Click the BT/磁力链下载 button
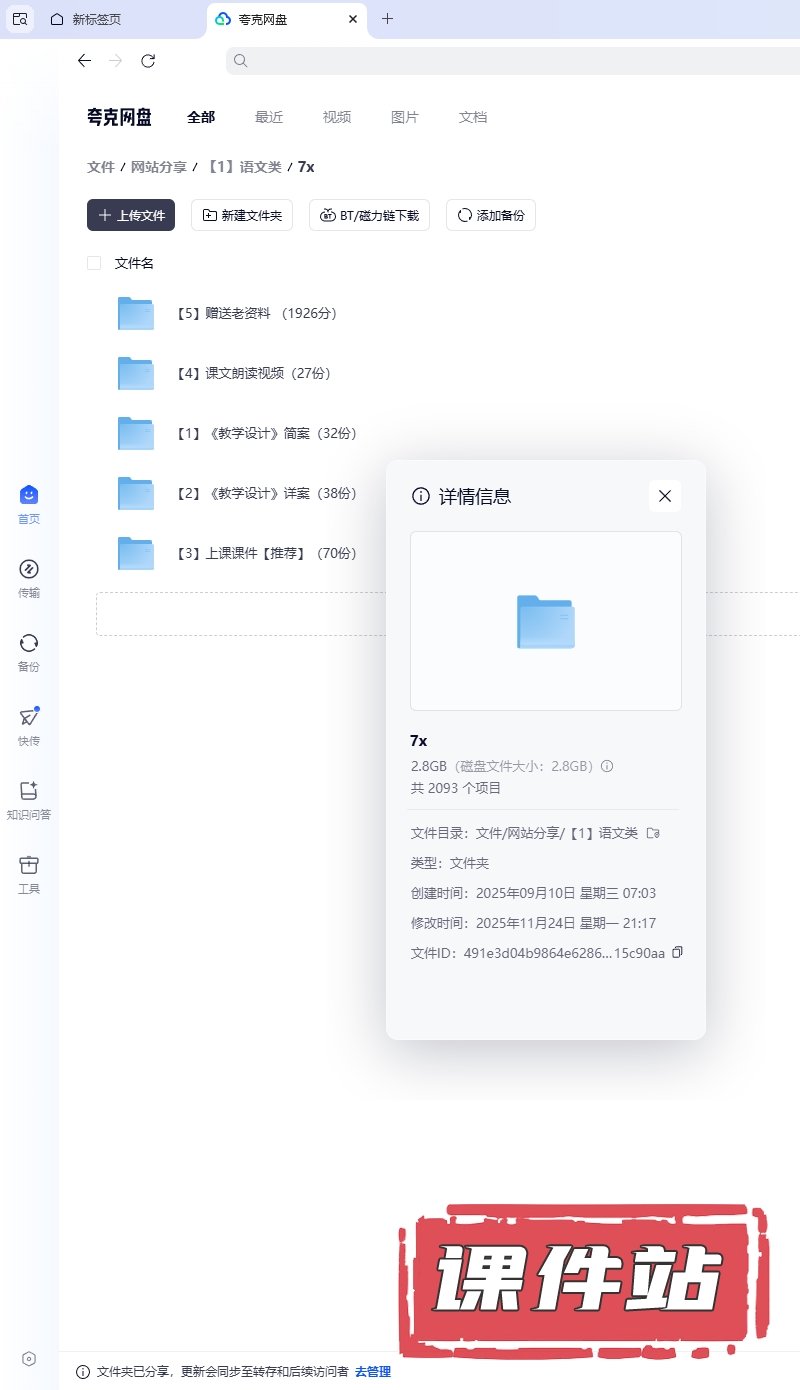This screenshot has width=800, height=1390. pos(369,215)
